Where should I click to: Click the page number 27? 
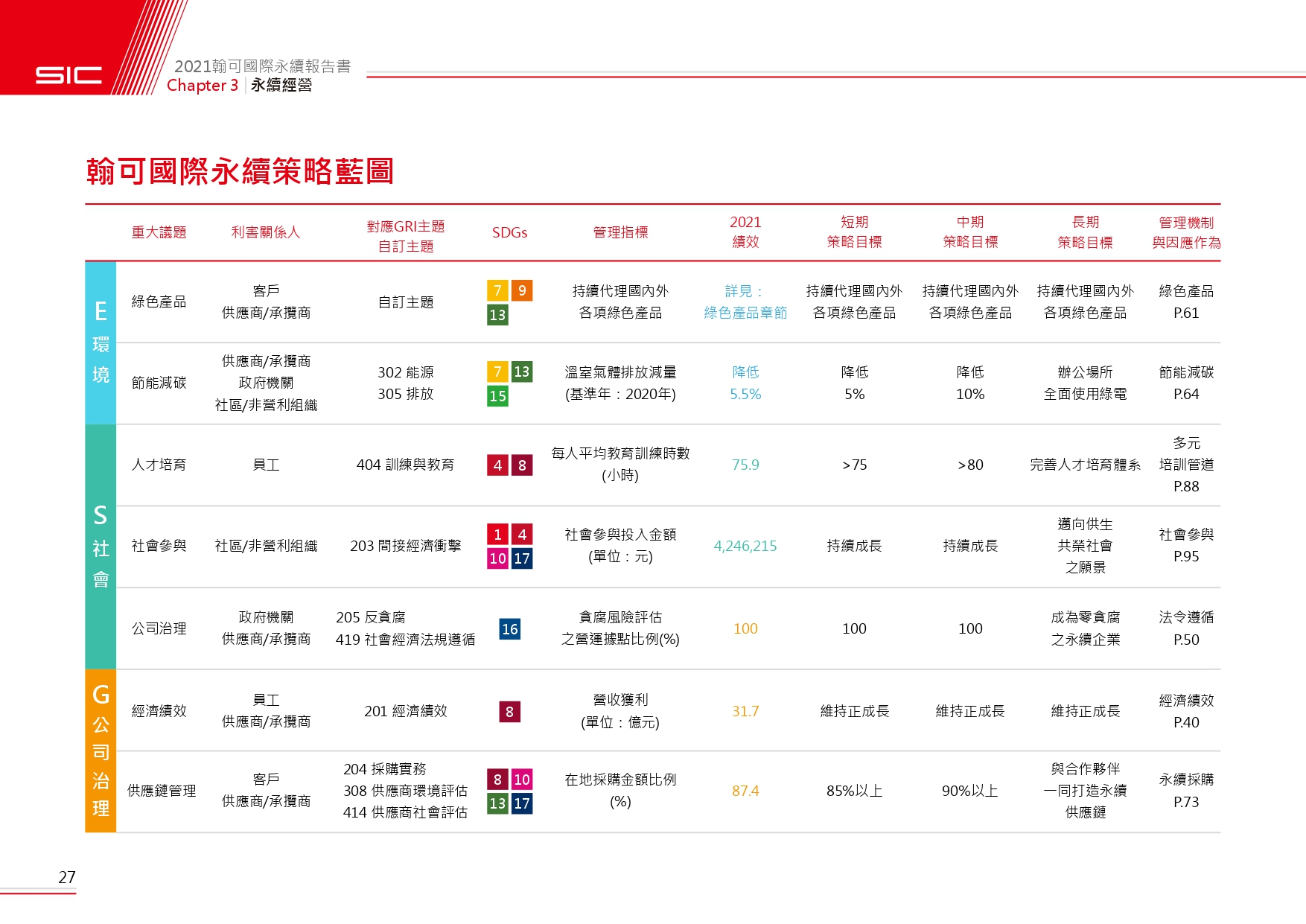[x=67, y=877]
